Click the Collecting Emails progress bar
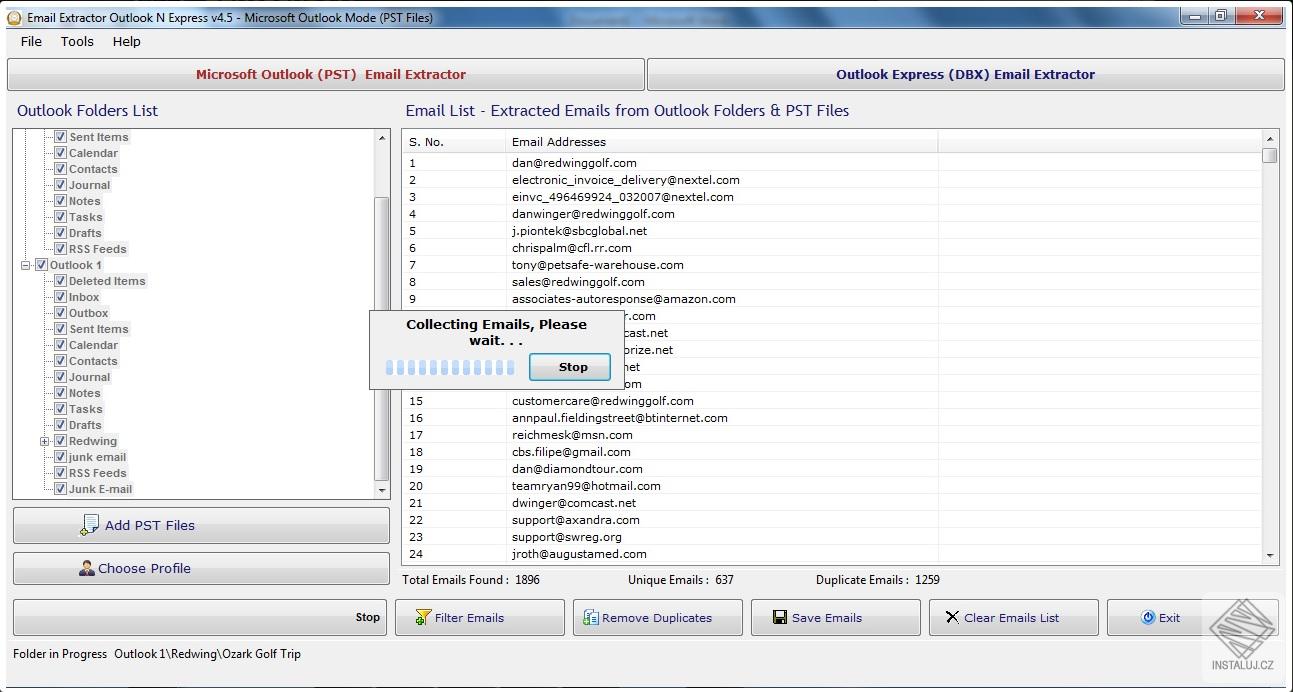Screen dimensions: 1293x692 click(450, 368)
